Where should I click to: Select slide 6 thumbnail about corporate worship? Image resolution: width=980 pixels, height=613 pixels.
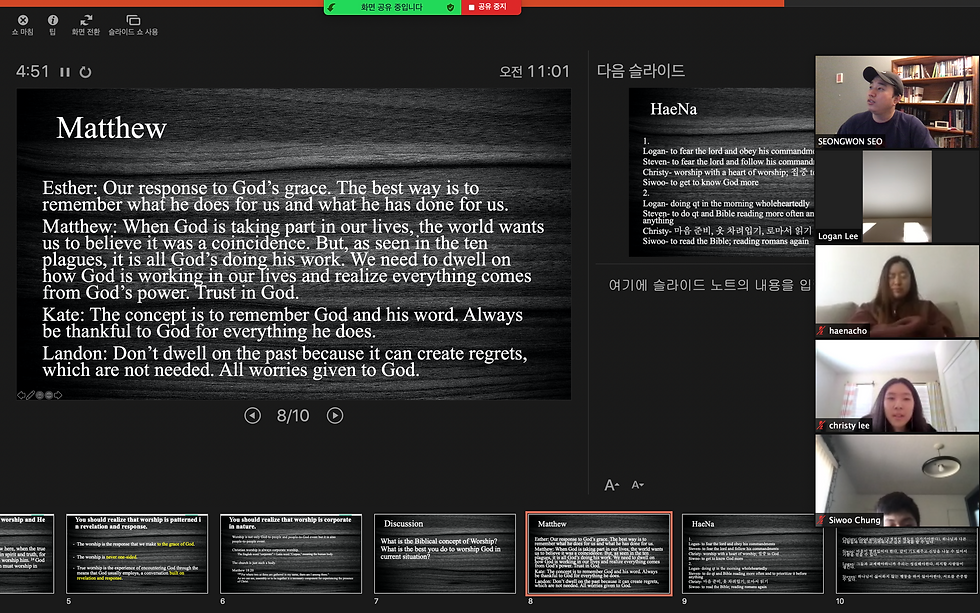click(x=291, y=554)
